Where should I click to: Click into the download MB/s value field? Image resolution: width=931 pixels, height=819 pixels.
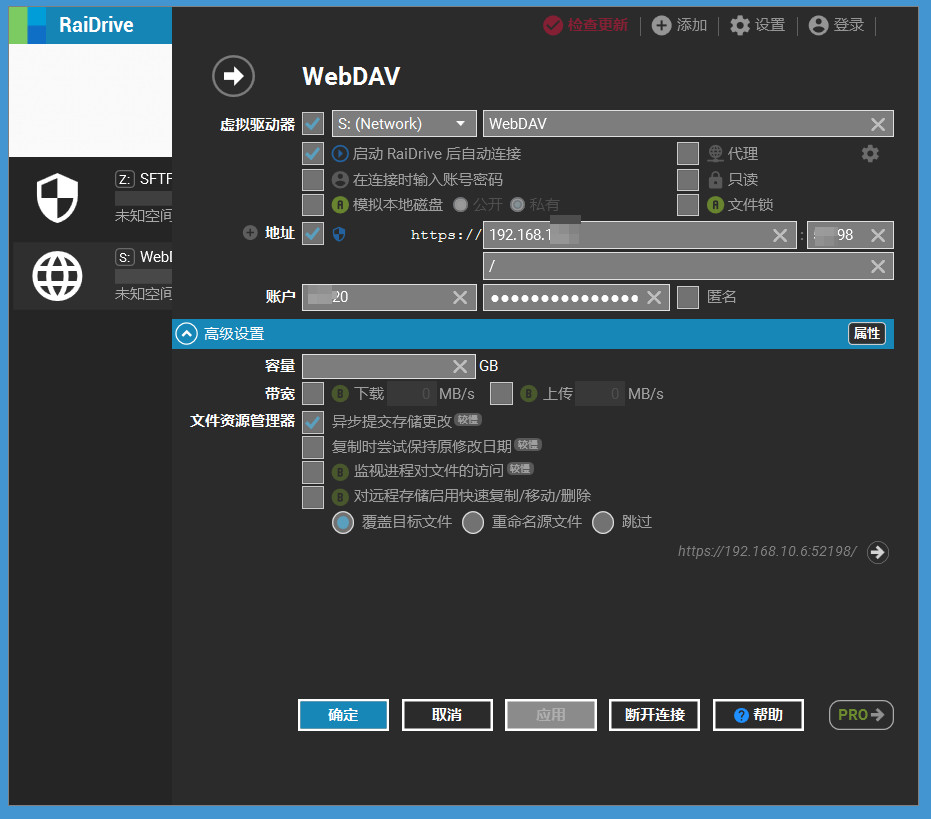[411, 394]
